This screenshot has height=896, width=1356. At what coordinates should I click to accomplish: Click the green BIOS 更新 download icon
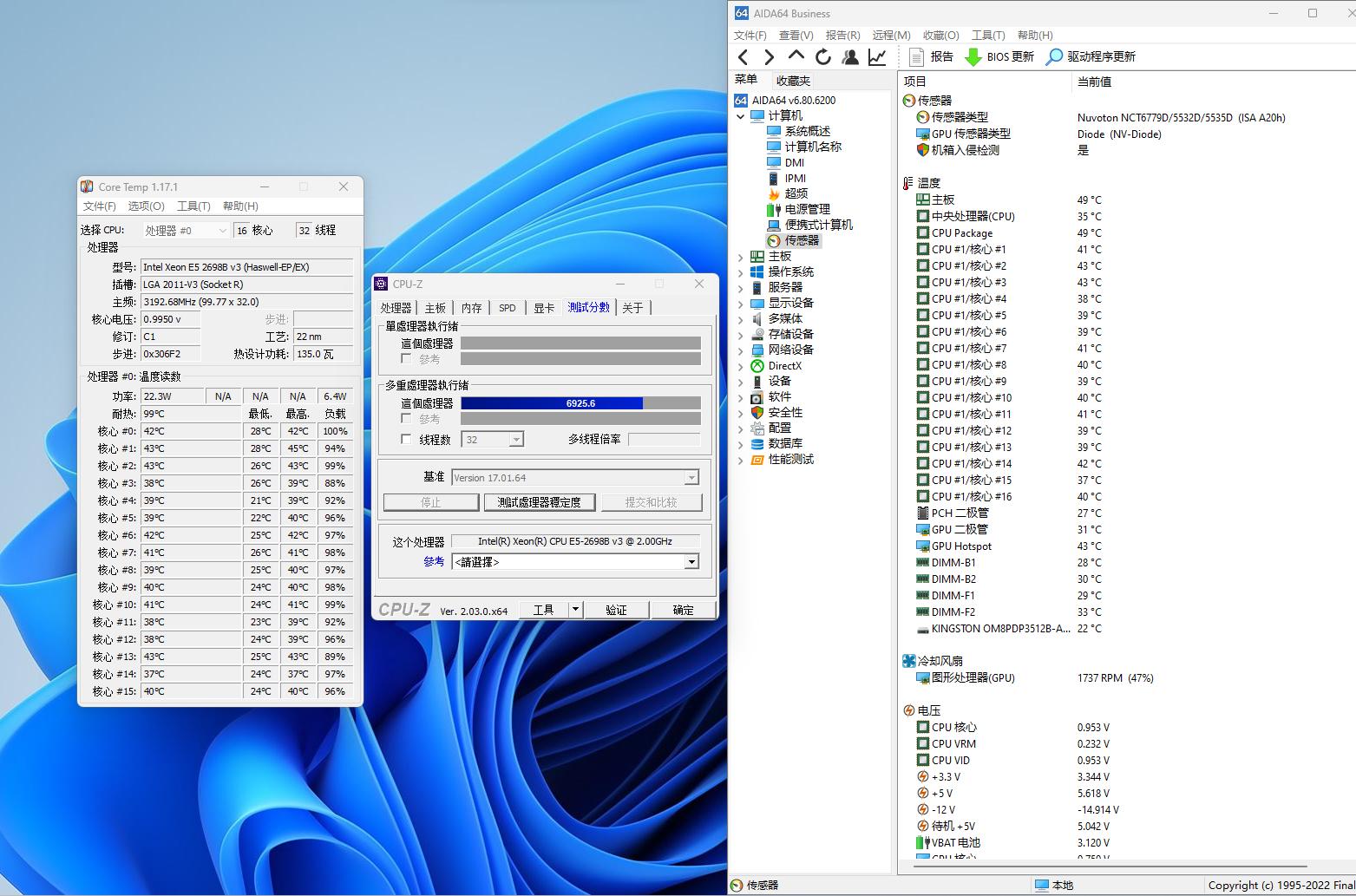973,57
